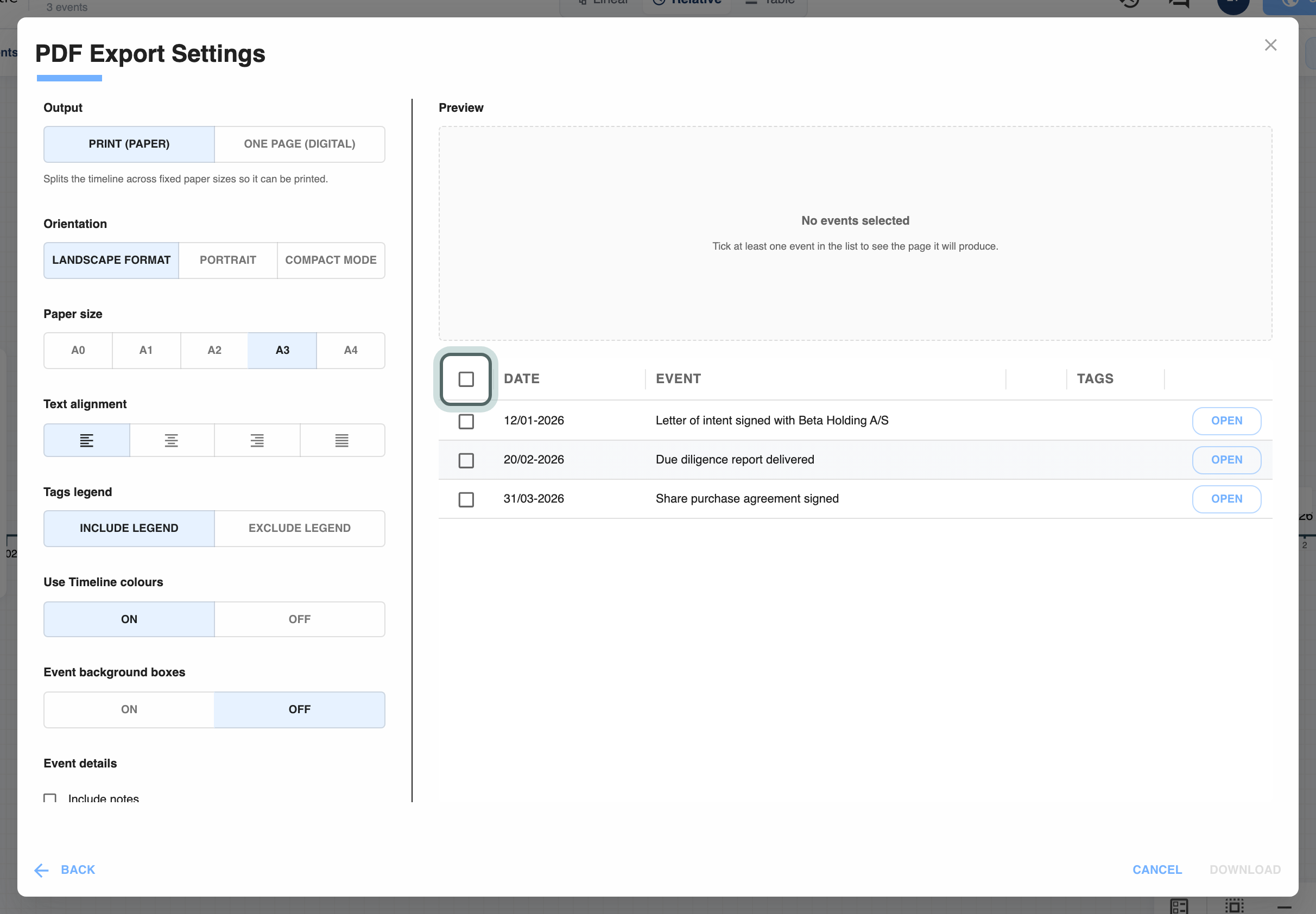This screenshot has width=1316, height=914.
Task: Select left text alignment icon
Action: [86, 440]
